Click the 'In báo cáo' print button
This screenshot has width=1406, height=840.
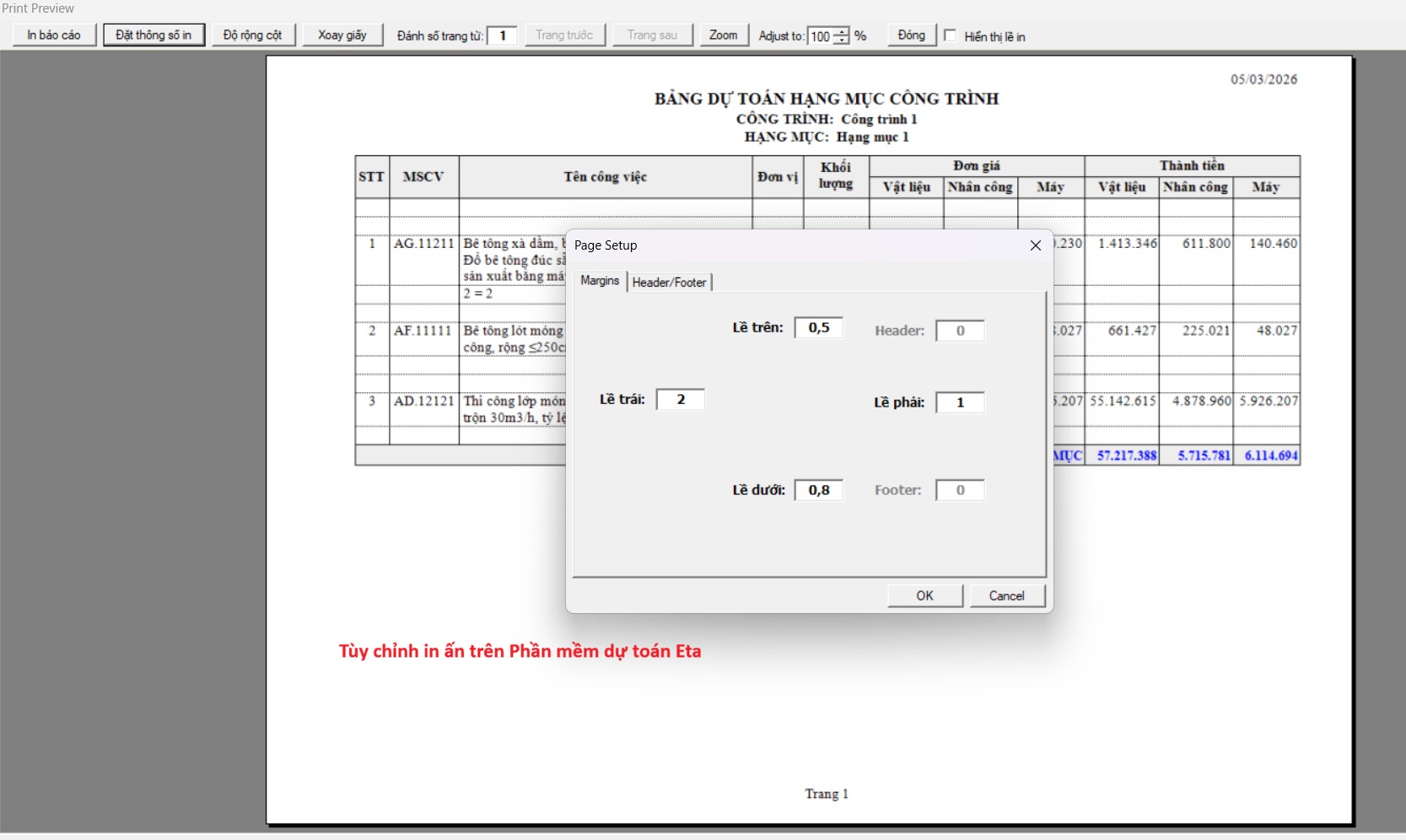click(54, 35)
